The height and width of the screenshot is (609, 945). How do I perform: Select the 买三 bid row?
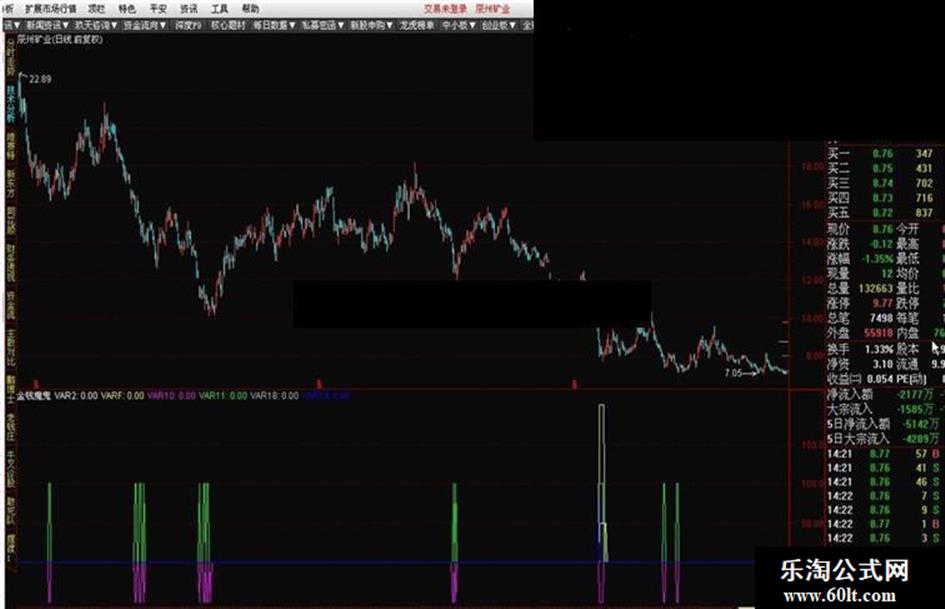(x=883, y=183)
